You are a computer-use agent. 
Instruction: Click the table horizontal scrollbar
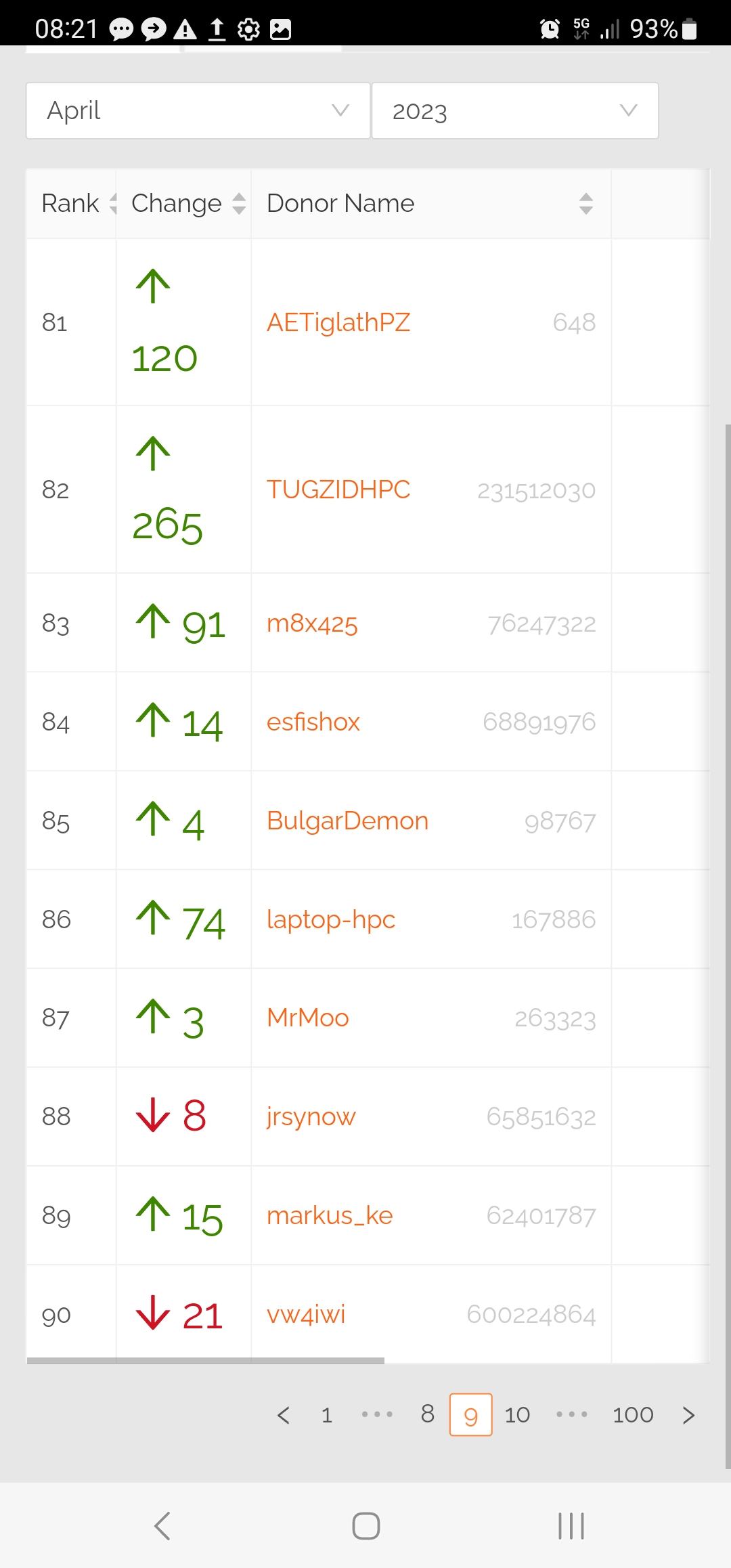pos(206,1360)
